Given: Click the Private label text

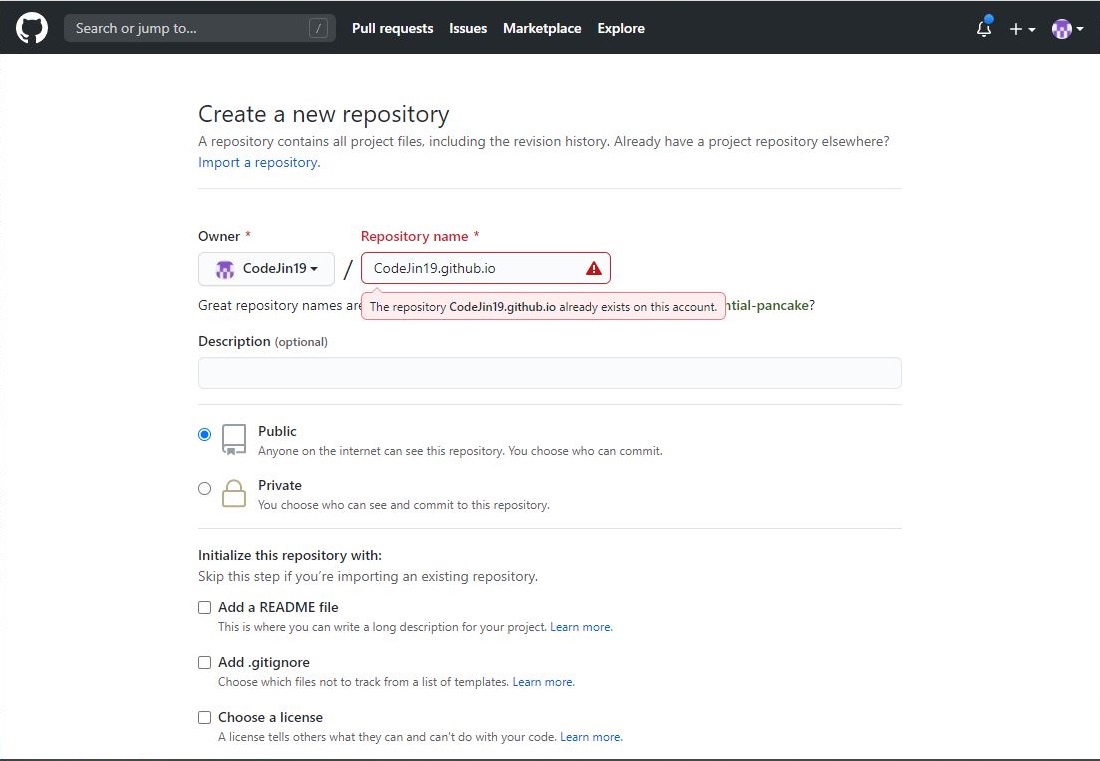Looking at the screenshot, I should click(x=279, y=485).
